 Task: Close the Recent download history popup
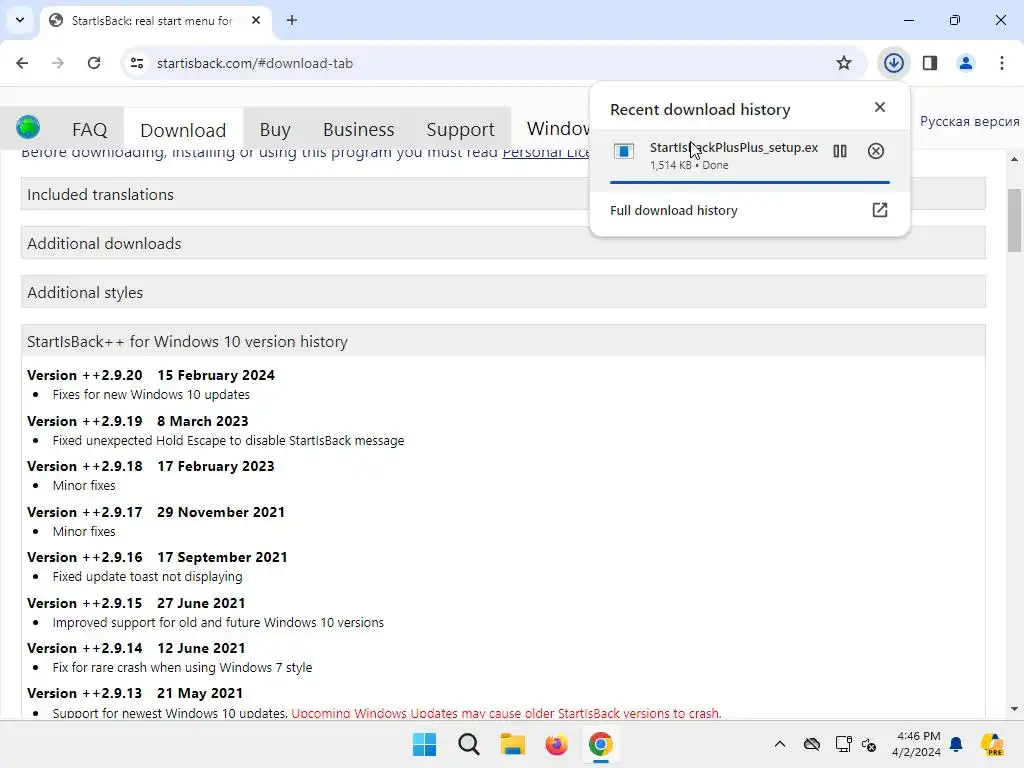point(880,107)
